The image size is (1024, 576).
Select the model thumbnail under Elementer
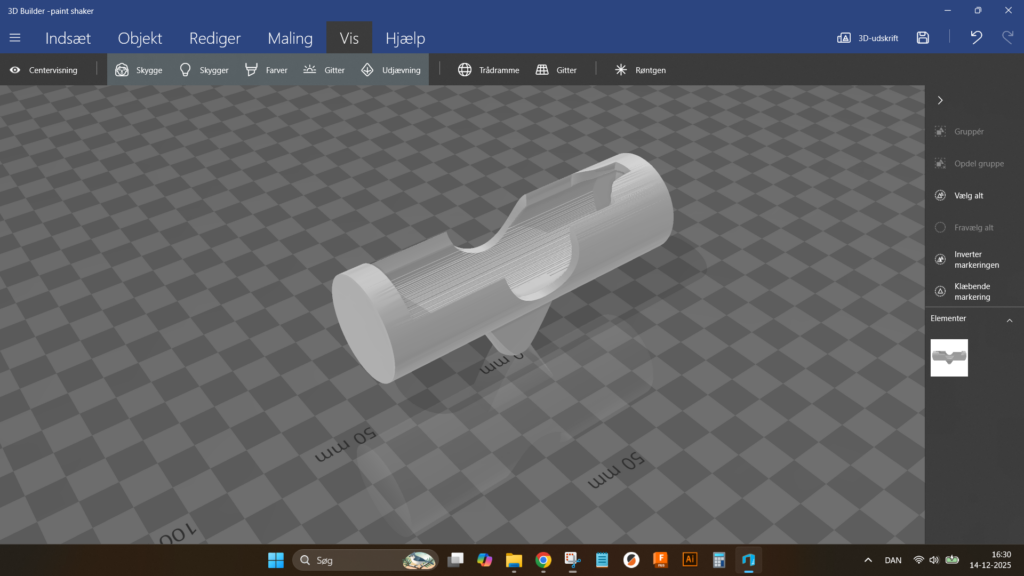pos(949,357)
